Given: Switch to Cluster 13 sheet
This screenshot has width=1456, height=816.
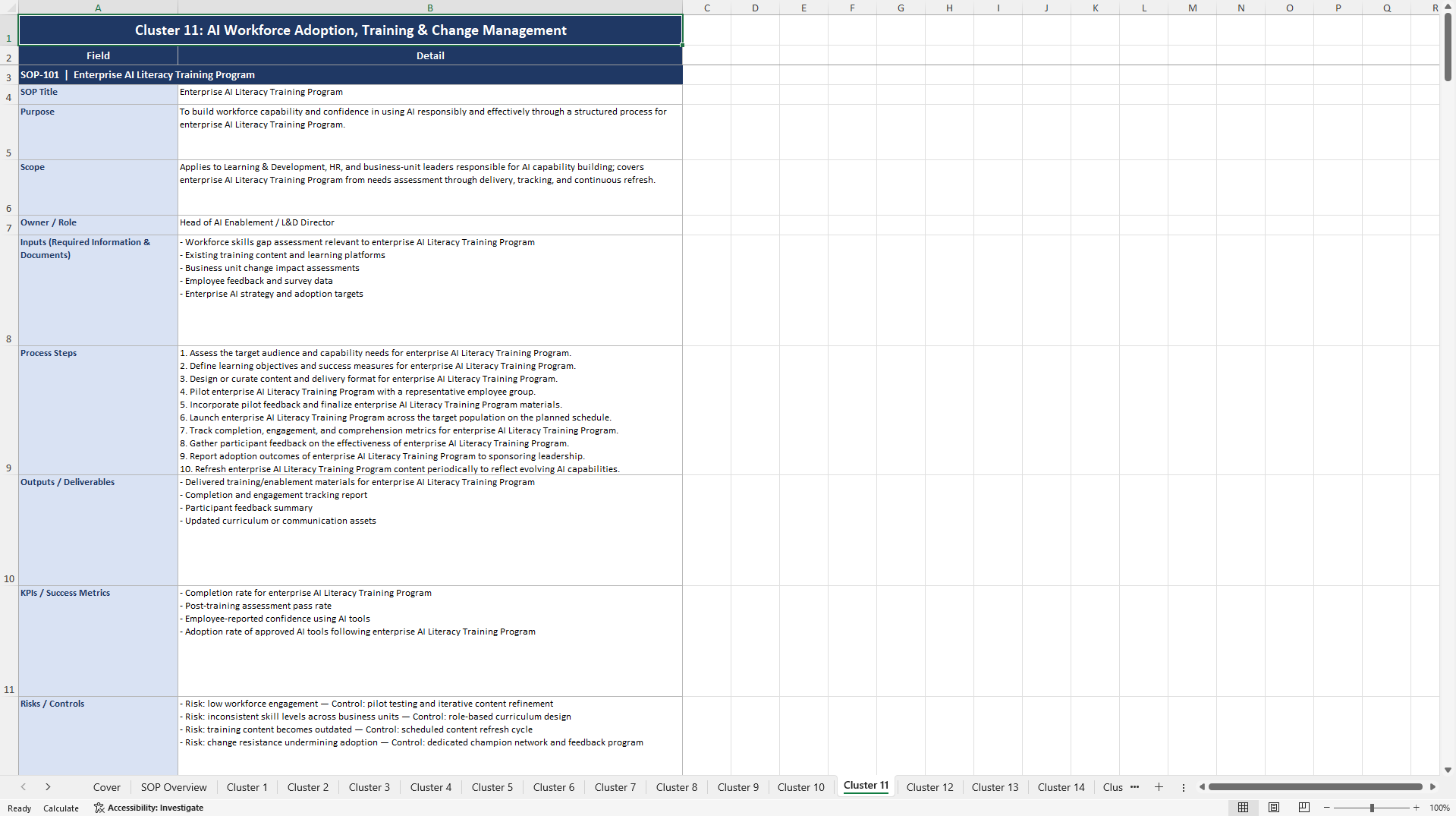Looking at the screenshot, I should tap(995, 787).
